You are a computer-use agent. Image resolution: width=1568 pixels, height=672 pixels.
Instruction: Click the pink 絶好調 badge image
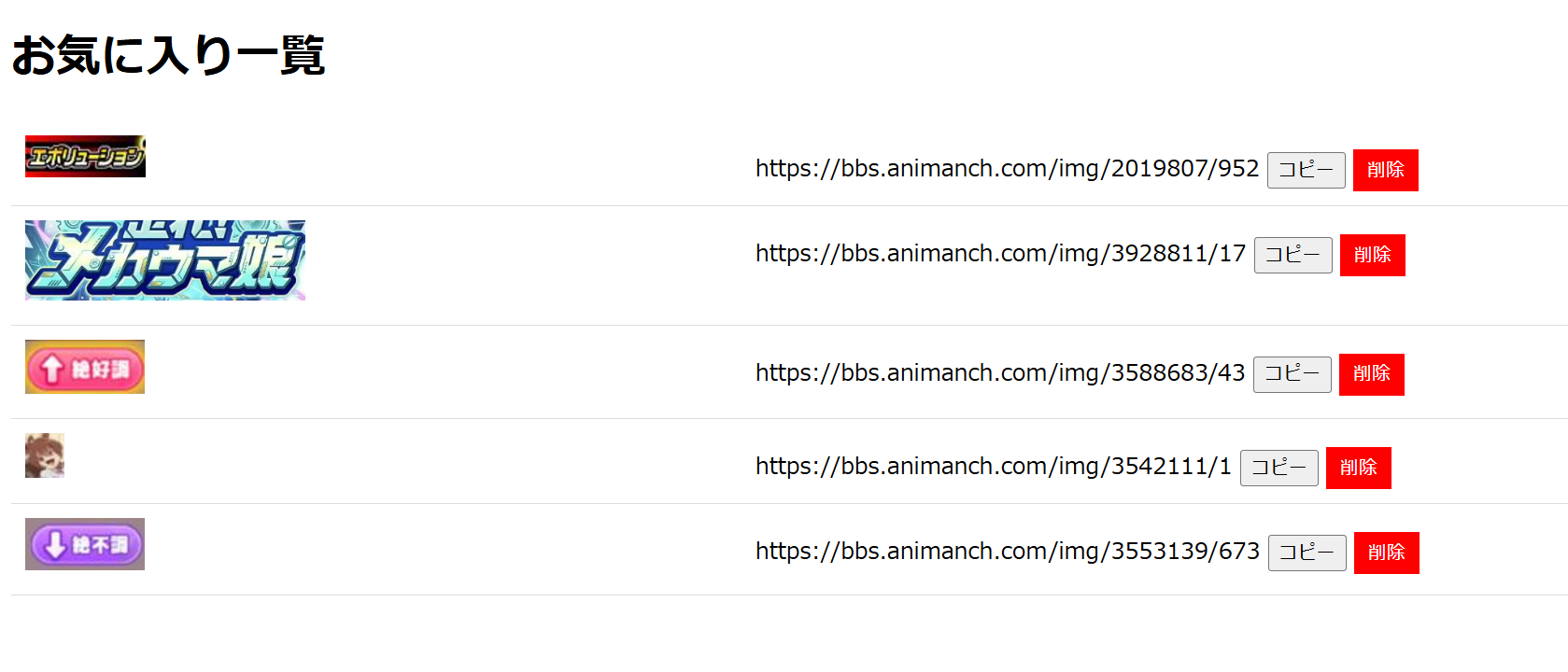tap(85, 367)
